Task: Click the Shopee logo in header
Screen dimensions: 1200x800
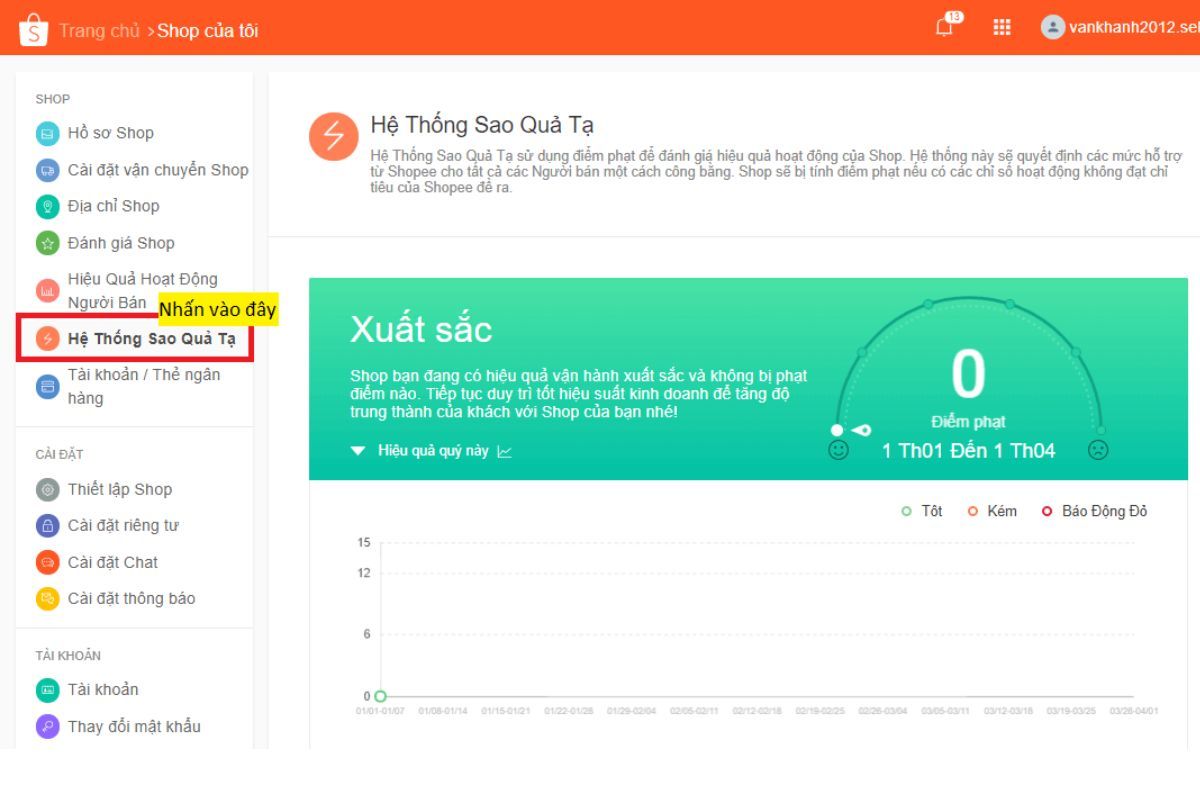Action: tap(32, 30)
